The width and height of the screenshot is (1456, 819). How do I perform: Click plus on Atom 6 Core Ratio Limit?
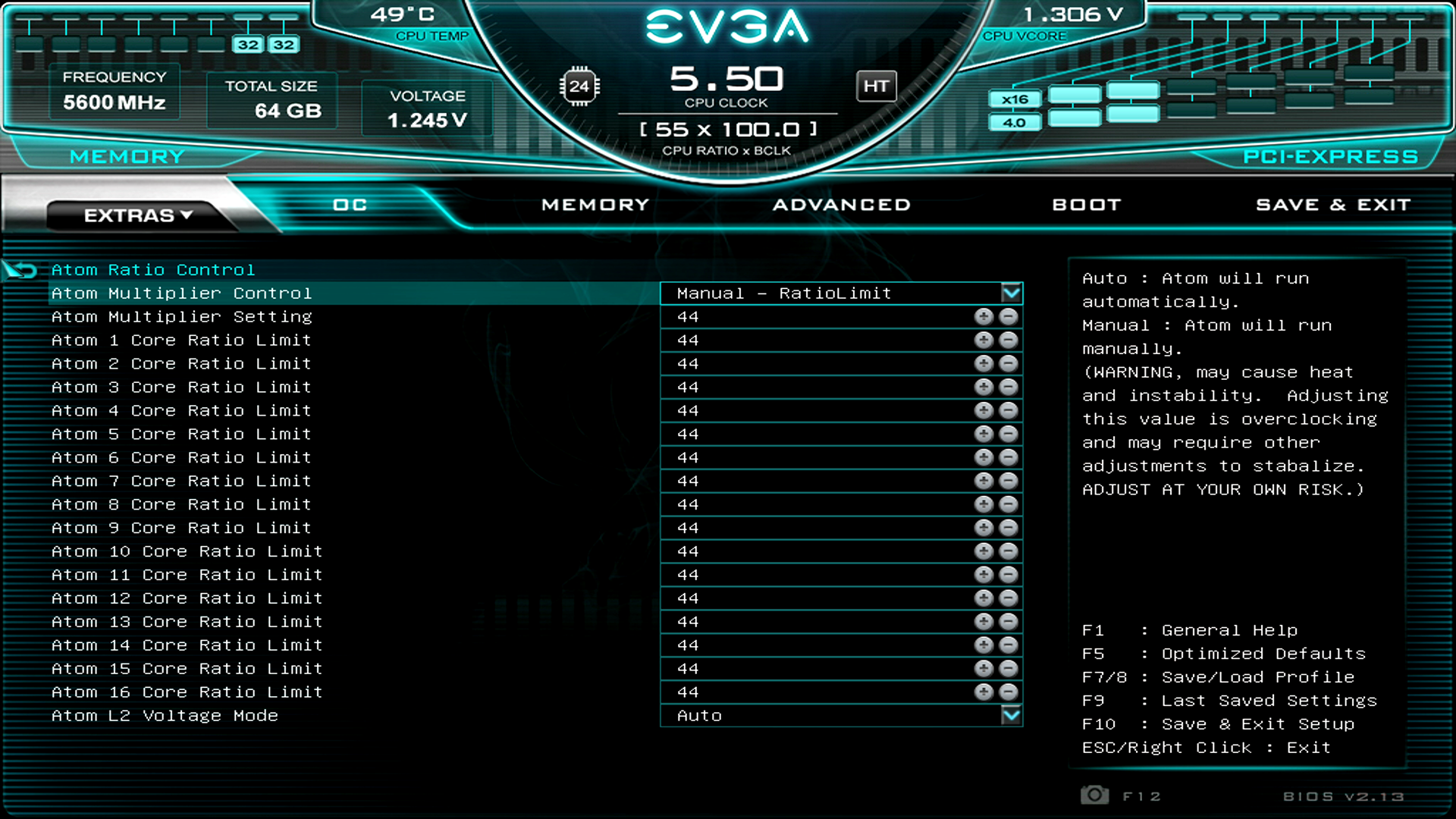tap(984, 458)
